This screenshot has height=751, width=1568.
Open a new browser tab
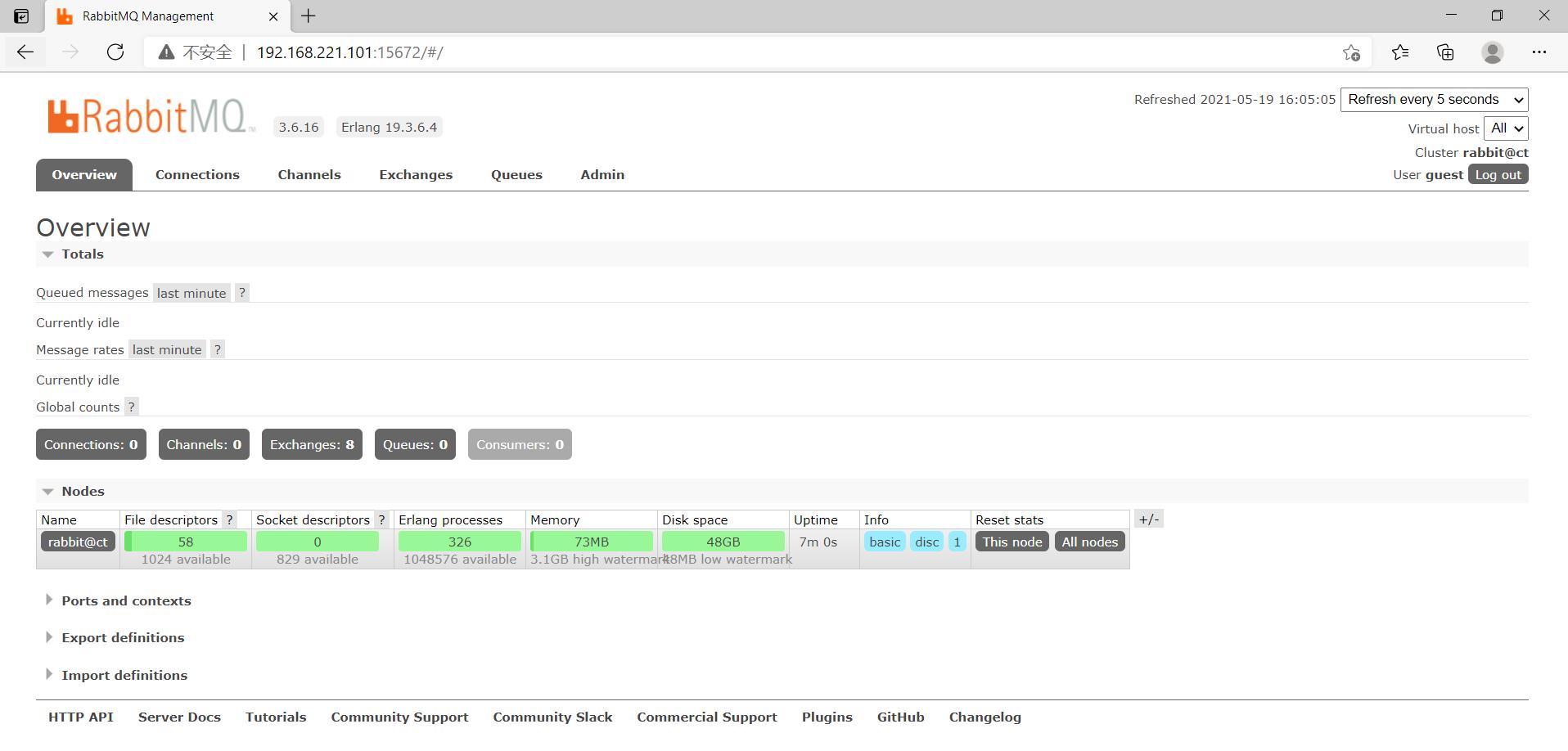pos(309,16)
